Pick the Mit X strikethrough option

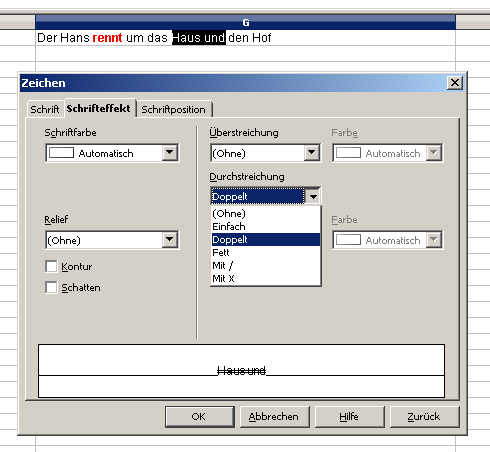(266, 278)
